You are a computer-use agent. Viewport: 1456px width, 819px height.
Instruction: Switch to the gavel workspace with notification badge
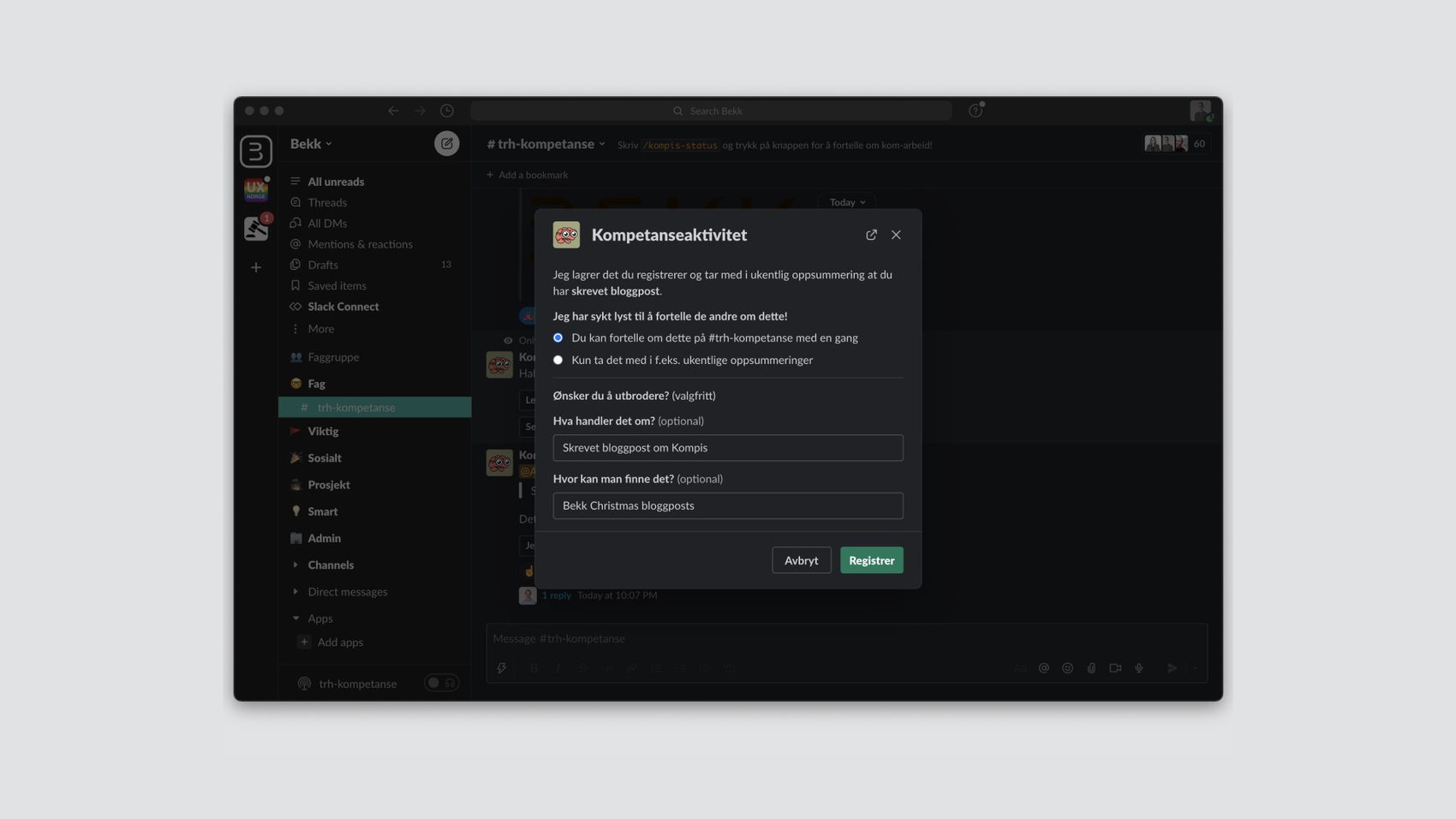[255, 228]
